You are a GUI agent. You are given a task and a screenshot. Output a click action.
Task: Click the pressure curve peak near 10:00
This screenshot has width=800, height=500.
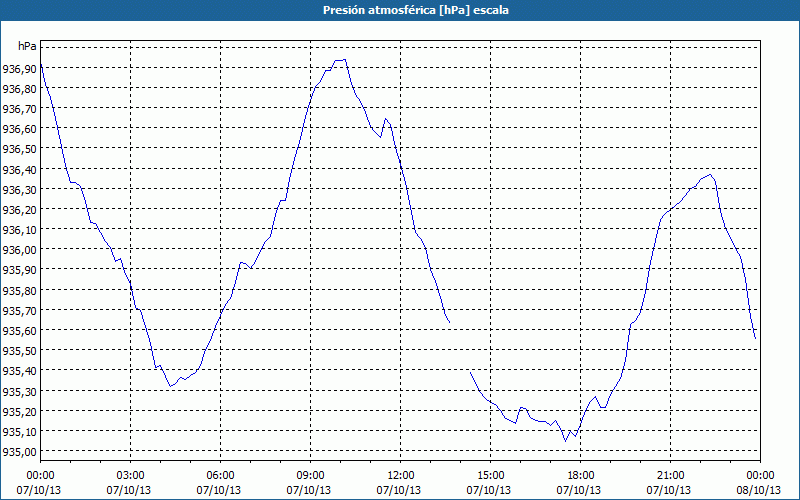coord(340,60)
